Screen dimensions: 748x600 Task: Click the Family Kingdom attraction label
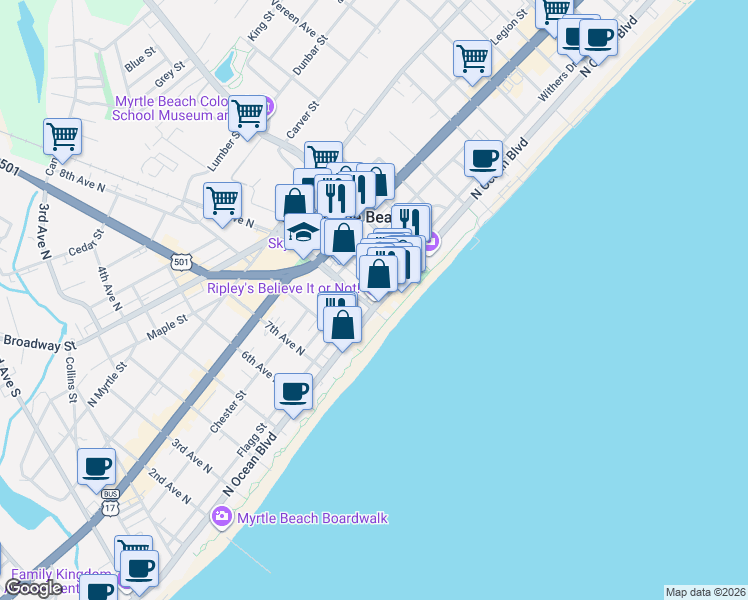[x=61, y=574]
